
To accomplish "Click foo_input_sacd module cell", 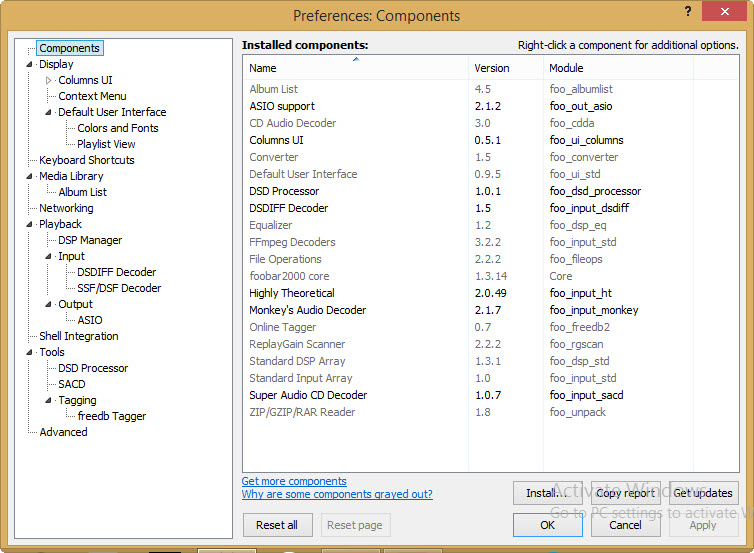I will click(586, 395).
